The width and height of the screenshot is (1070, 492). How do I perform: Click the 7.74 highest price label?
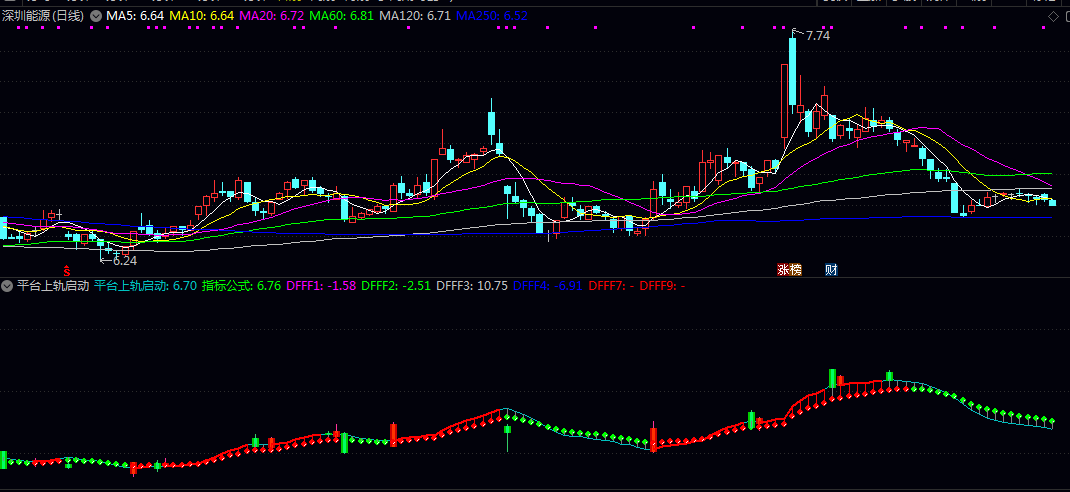(x=817, y=36)
